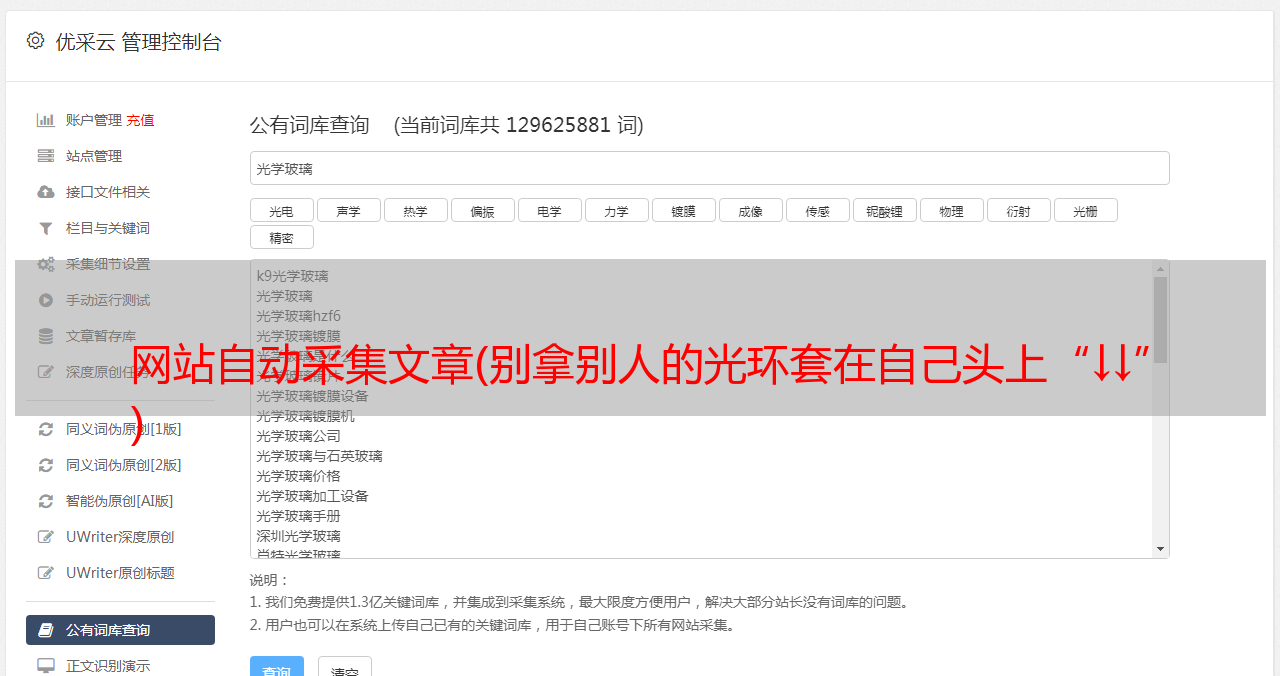Click the results list scrollbar down arrow

1160,549
